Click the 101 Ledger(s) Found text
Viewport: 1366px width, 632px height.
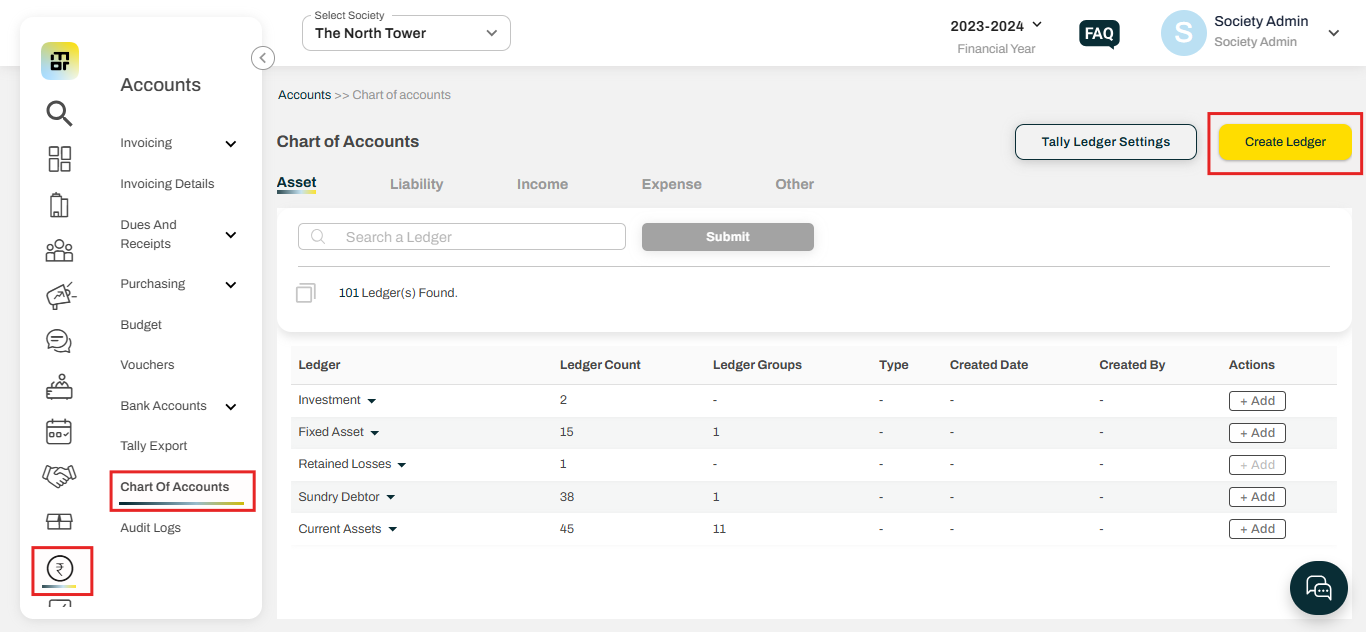[398, 293]
